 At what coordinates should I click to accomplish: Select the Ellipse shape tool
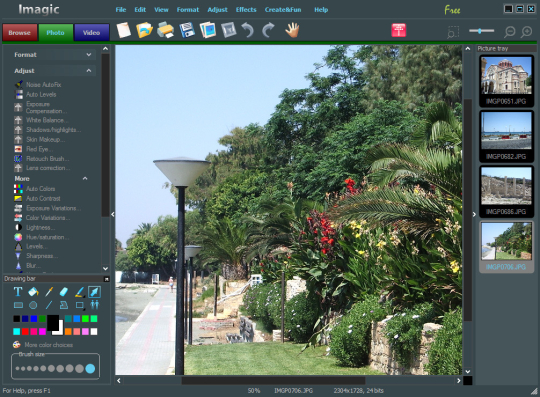[x=33, y=305]
